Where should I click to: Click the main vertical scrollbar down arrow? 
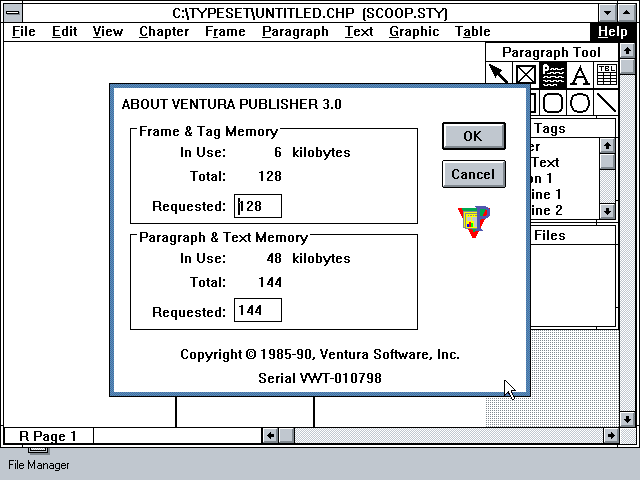click(627, 419)
